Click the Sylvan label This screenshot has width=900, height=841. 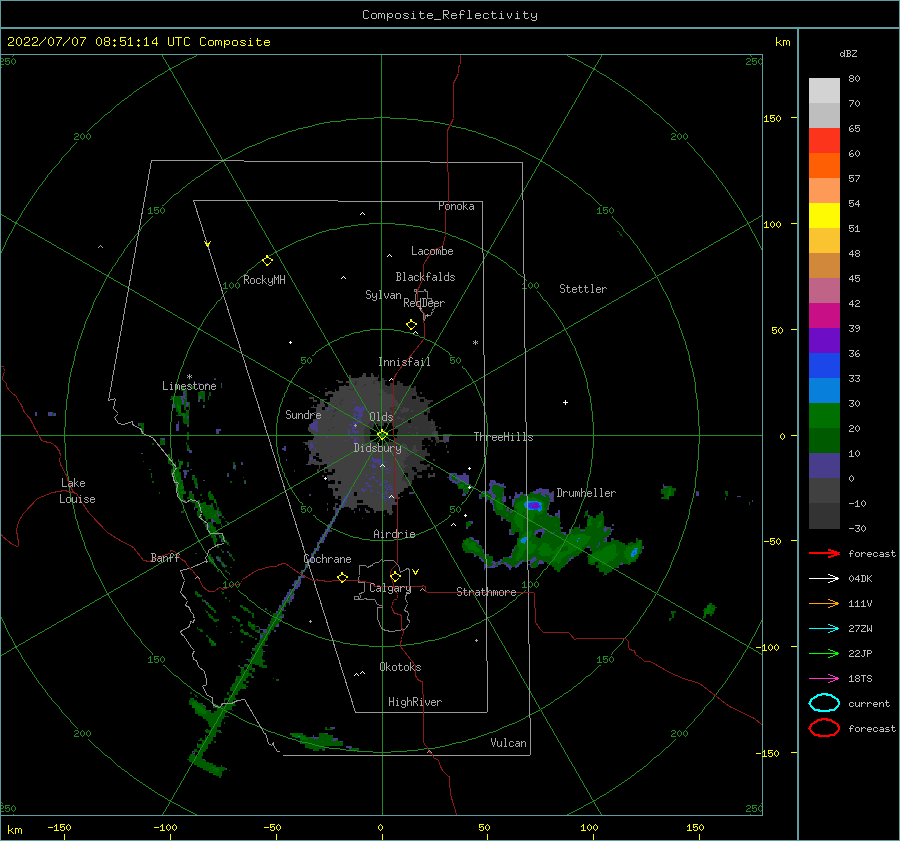[x=383, y=295]
